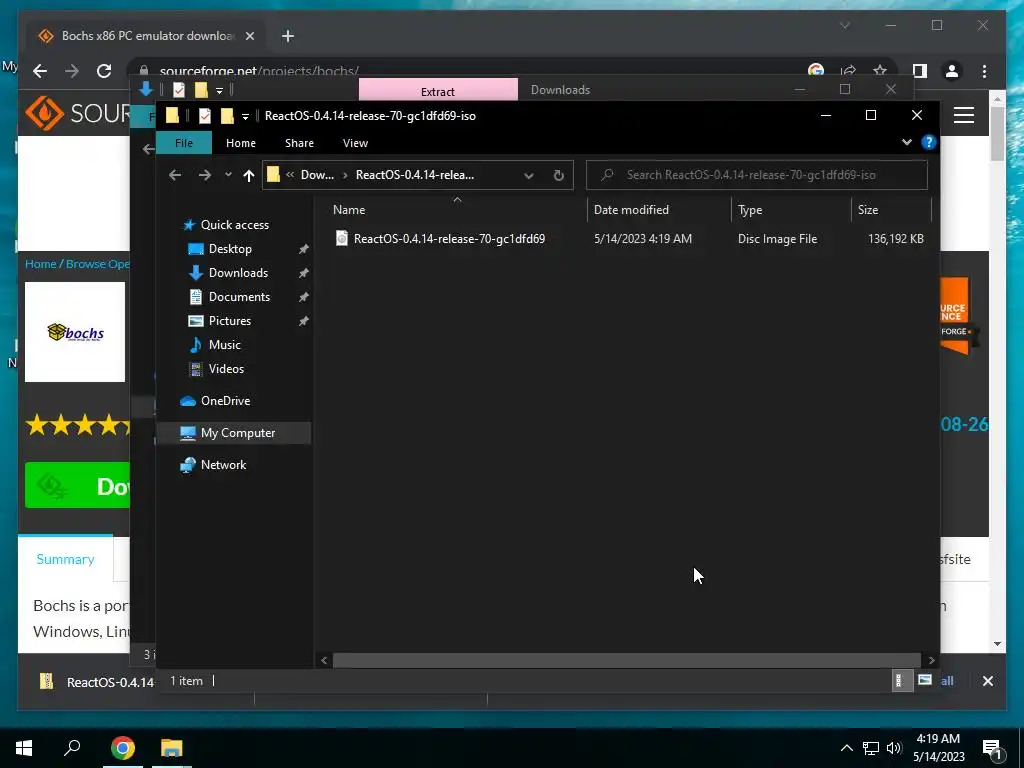Click My Computer in the navigation pane
Screen dimensions: 1024x768
[x=238, y=433]
